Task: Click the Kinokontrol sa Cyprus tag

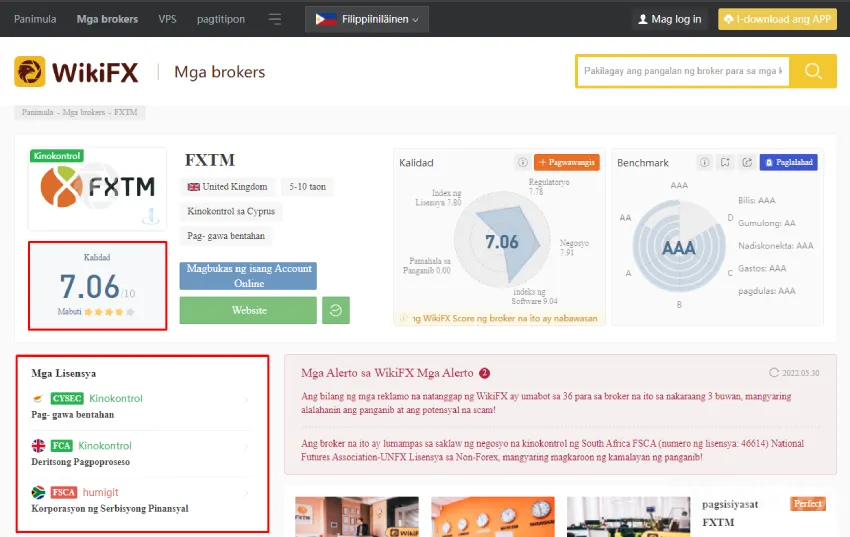Action: [x=231, y=211]
